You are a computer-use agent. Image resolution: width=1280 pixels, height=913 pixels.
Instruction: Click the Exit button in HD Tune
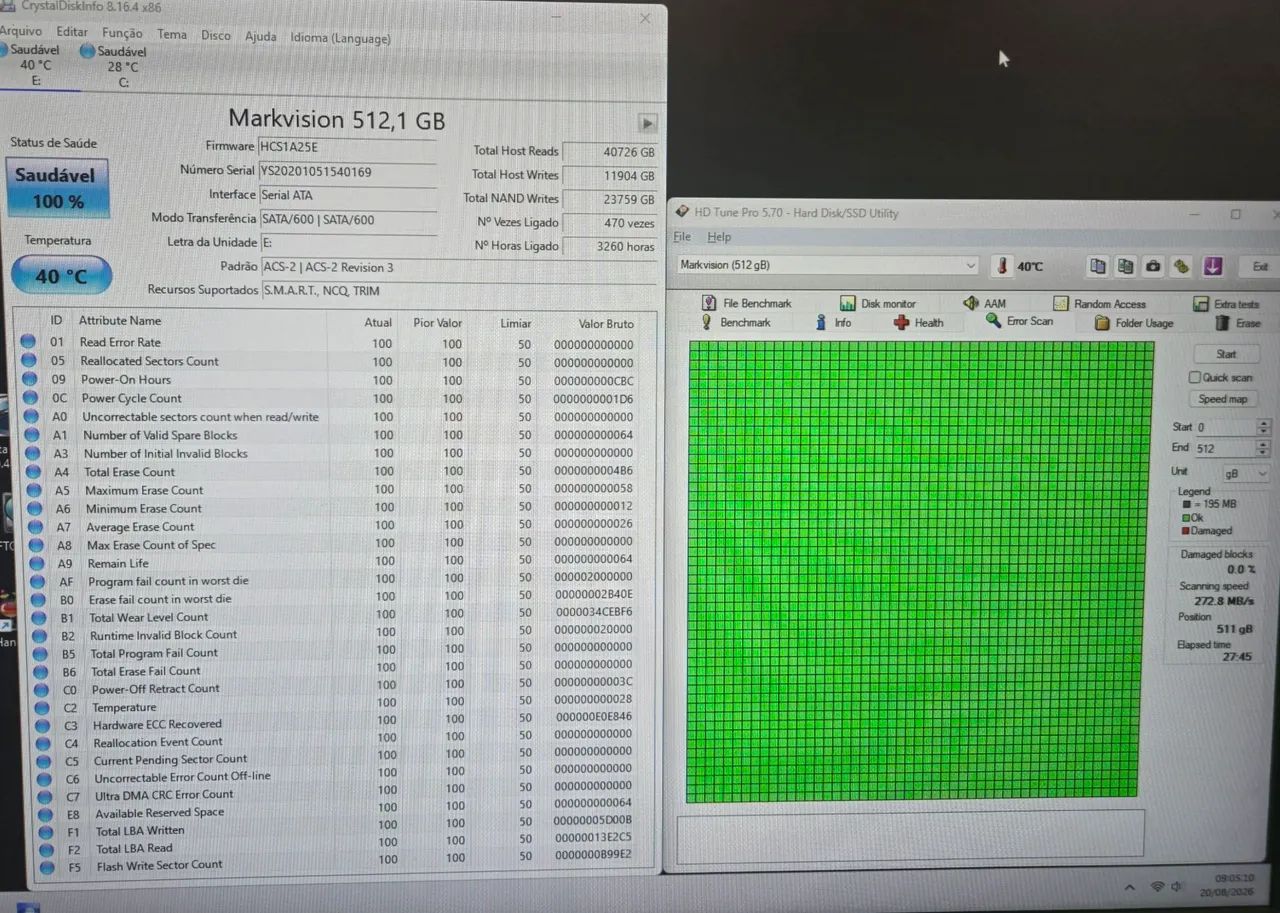(x=1260, y=266)
